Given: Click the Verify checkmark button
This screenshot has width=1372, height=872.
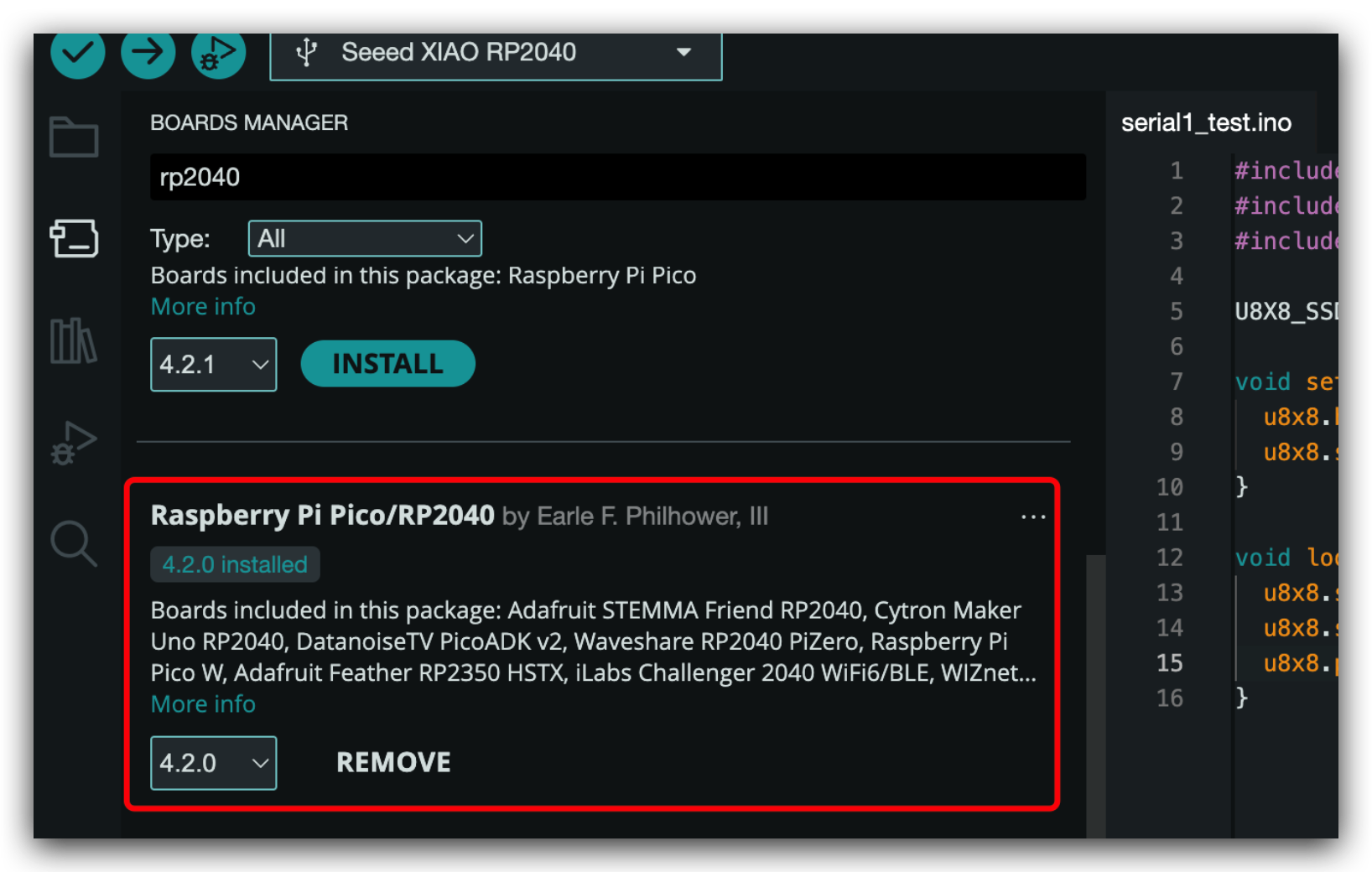Looking at the screenshot, I should 77,53.
